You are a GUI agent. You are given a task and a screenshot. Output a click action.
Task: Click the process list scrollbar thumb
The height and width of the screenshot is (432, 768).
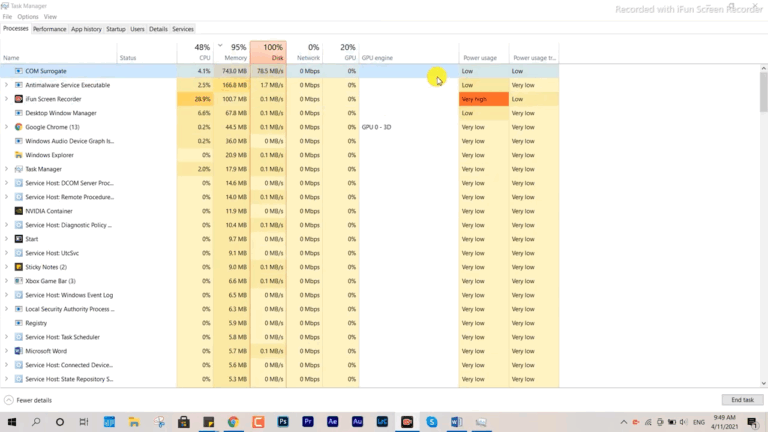tap(764, 92)
